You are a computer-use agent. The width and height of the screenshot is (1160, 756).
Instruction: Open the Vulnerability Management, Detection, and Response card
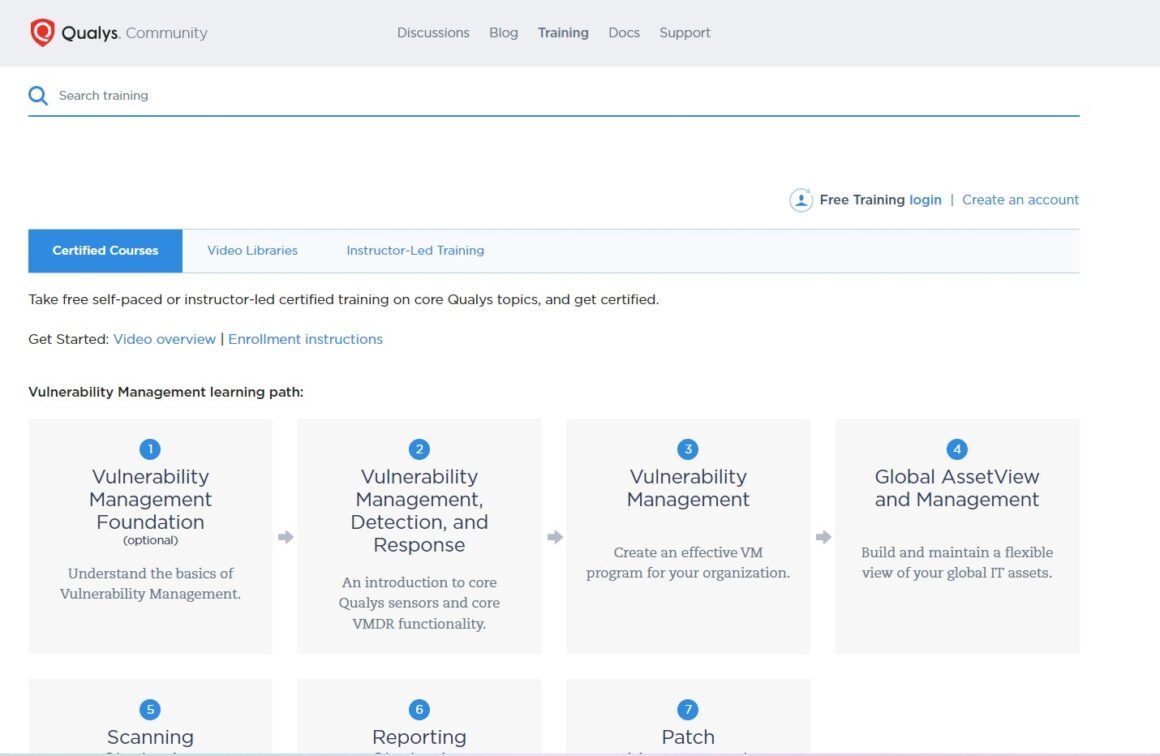pyautogui.click(x=419, y=535)
